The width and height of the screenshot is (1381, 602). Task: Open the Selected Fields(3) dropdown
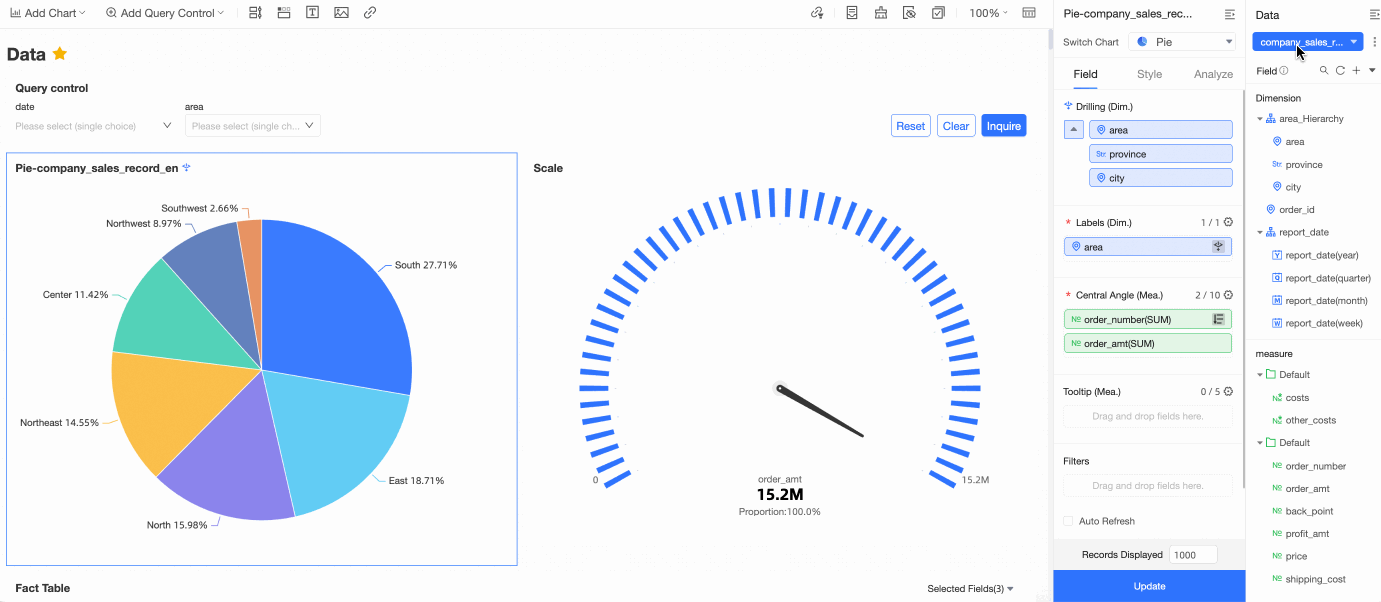970,589
